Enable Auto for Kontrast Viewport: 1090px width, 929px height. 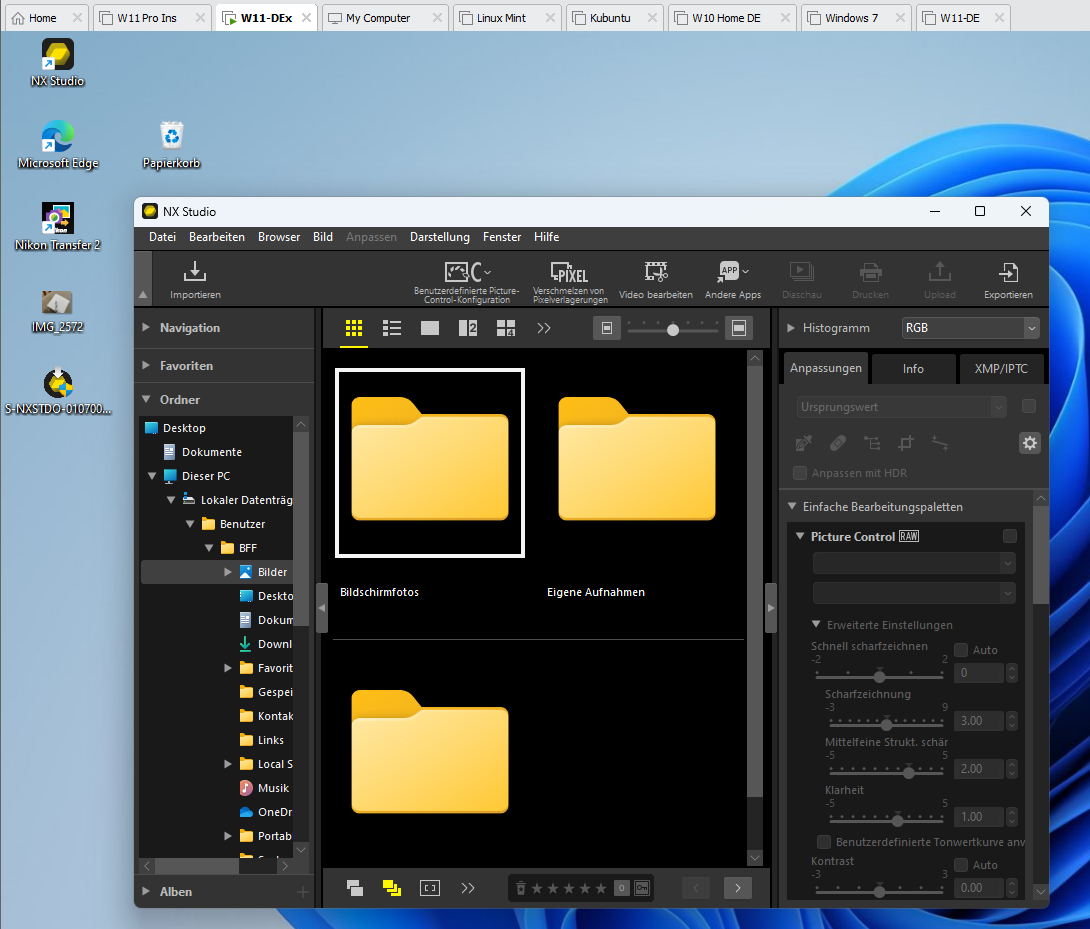[961, 865]
